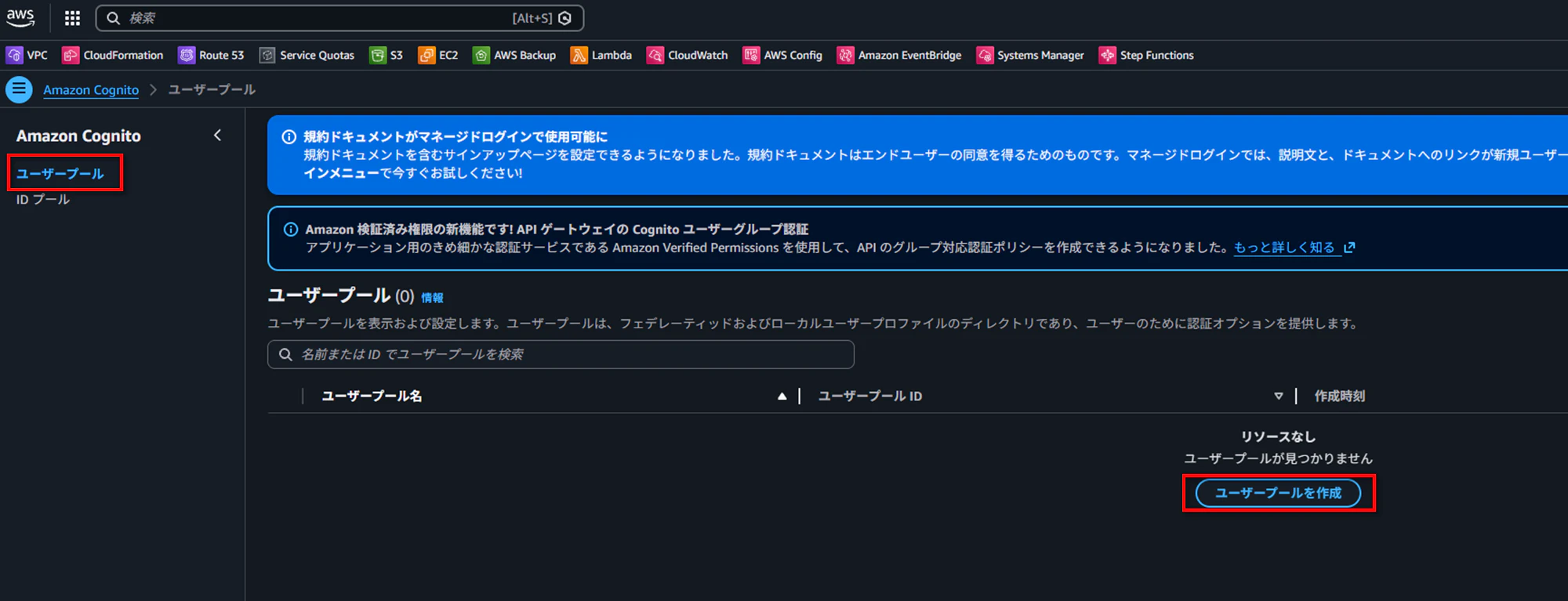The image size is (1568, 601).
Task: Click the ユーザープール breadcrumb text
Action: coord(212,90)
